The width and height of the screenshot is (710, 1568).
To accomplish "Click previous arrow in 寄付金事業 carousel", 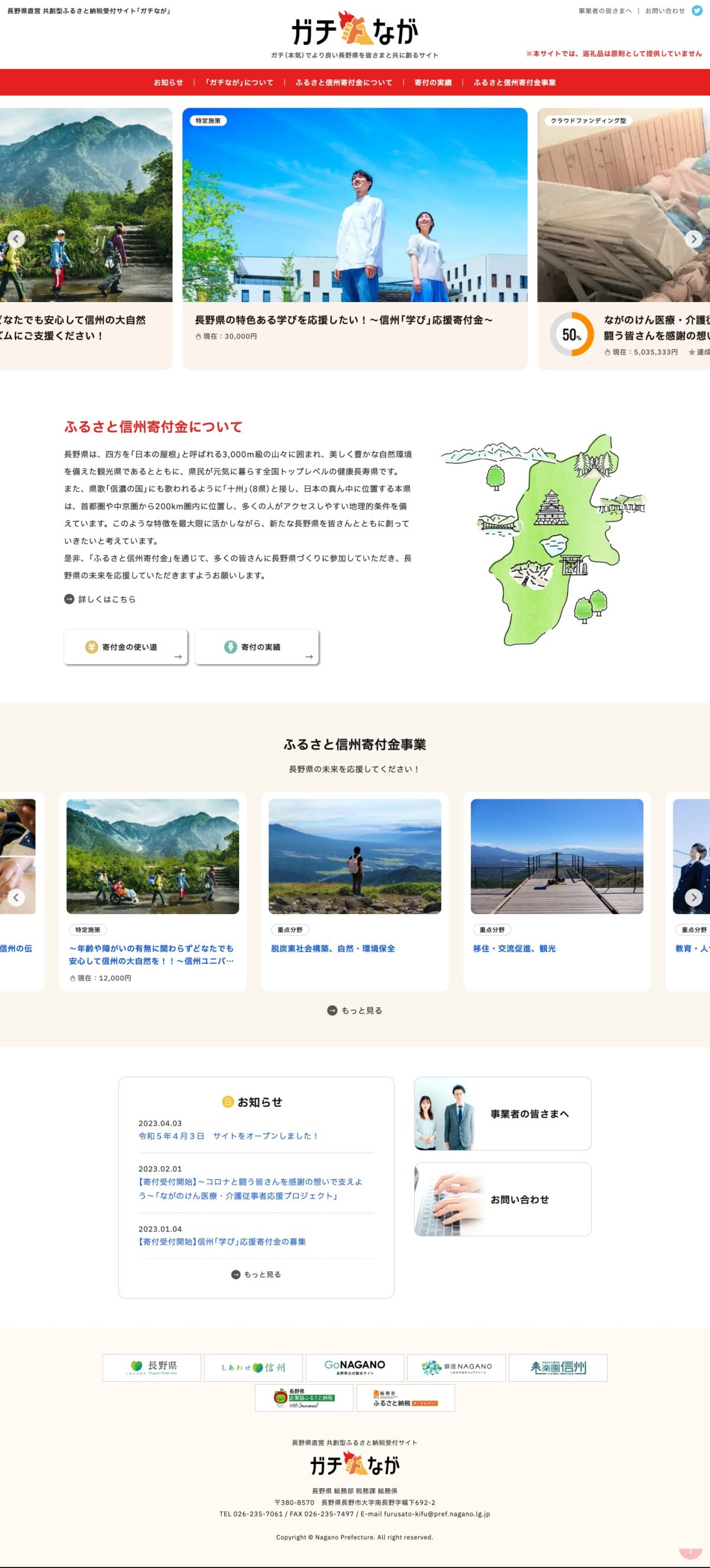I will (x=17, y=897).
